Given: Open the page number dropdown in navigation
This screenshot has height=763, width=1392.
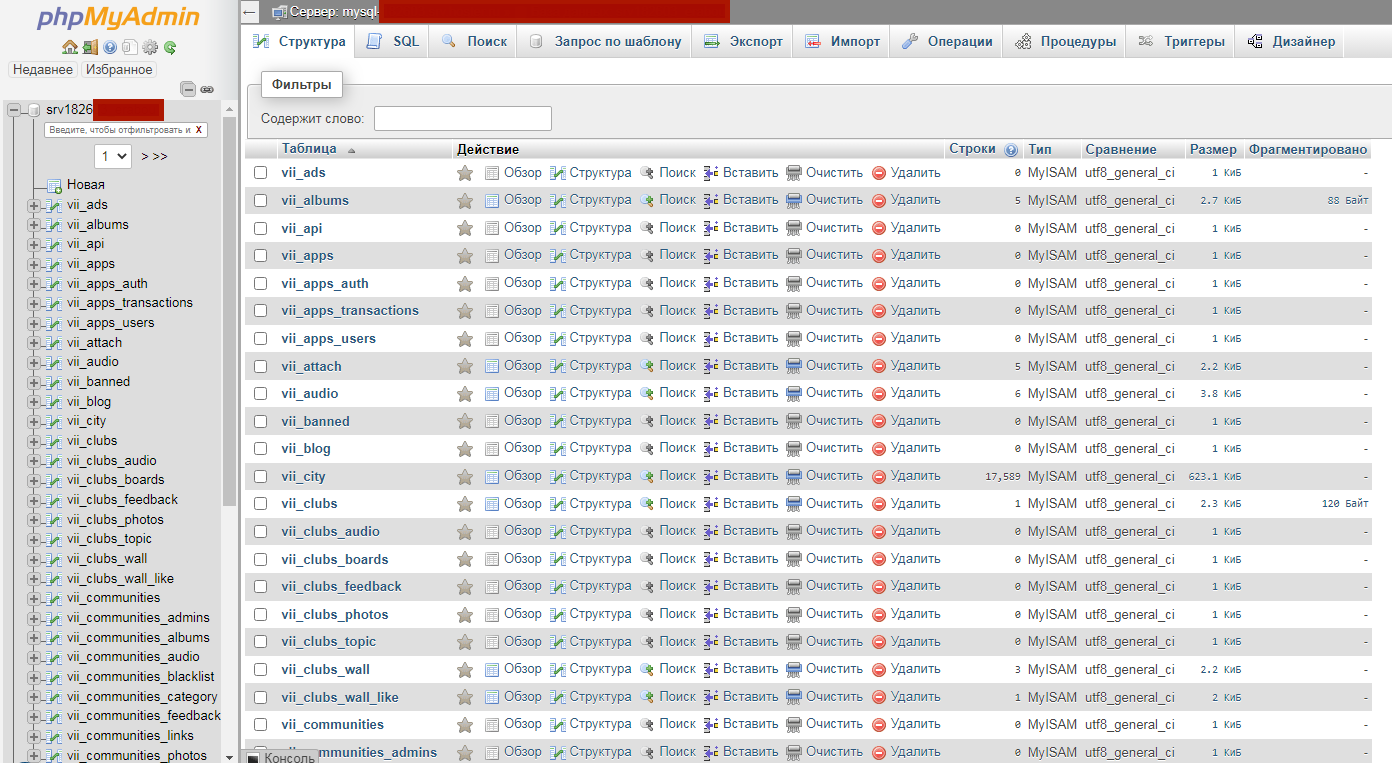Looking at the screenshot, I should coord(113,156).
